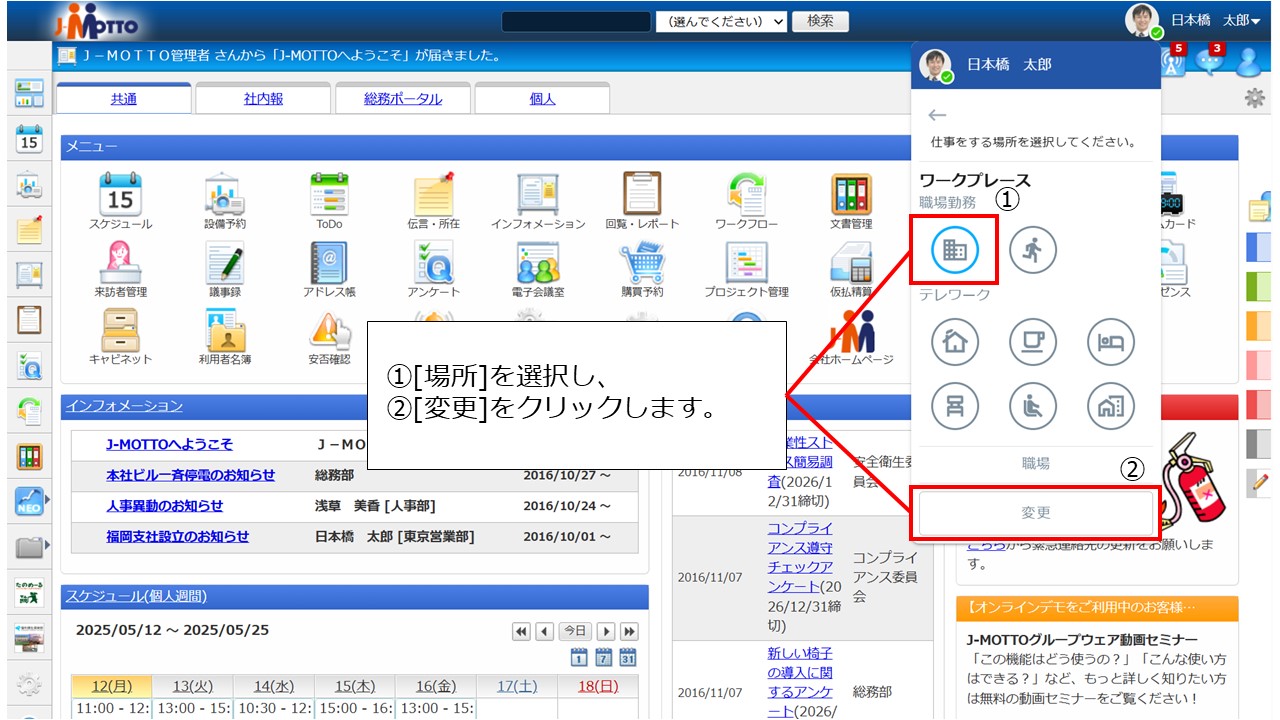Open the 会社ホームページ menu icon
The height and width of the screenshot is (720, 1280).
pos(851,332)
